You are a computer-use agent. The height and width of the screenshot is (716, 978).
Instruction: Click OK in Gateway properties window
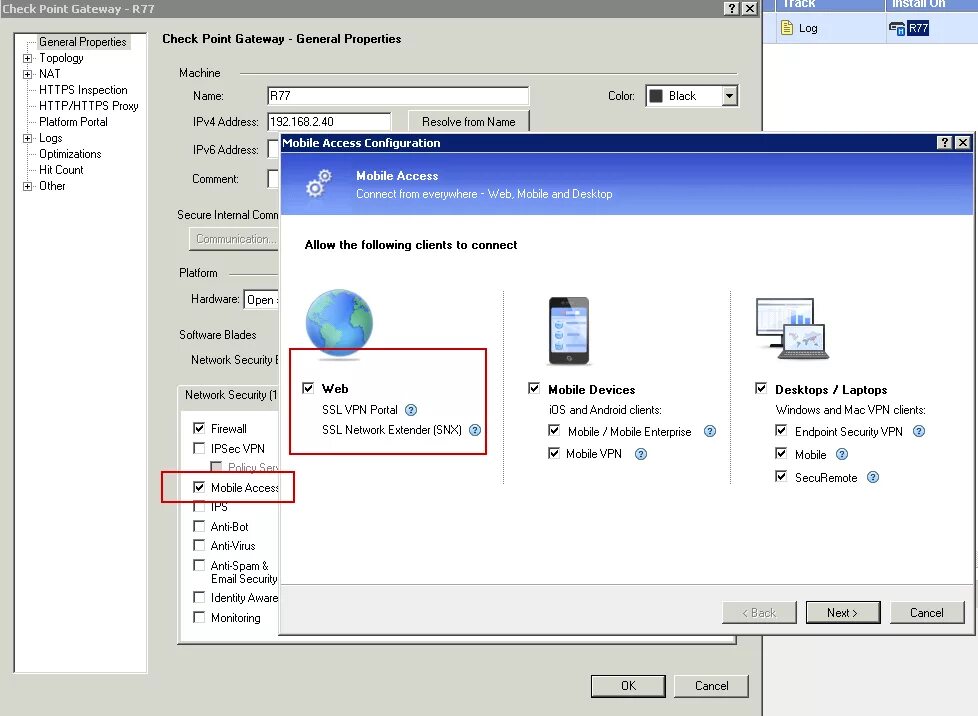coord(628,685)
